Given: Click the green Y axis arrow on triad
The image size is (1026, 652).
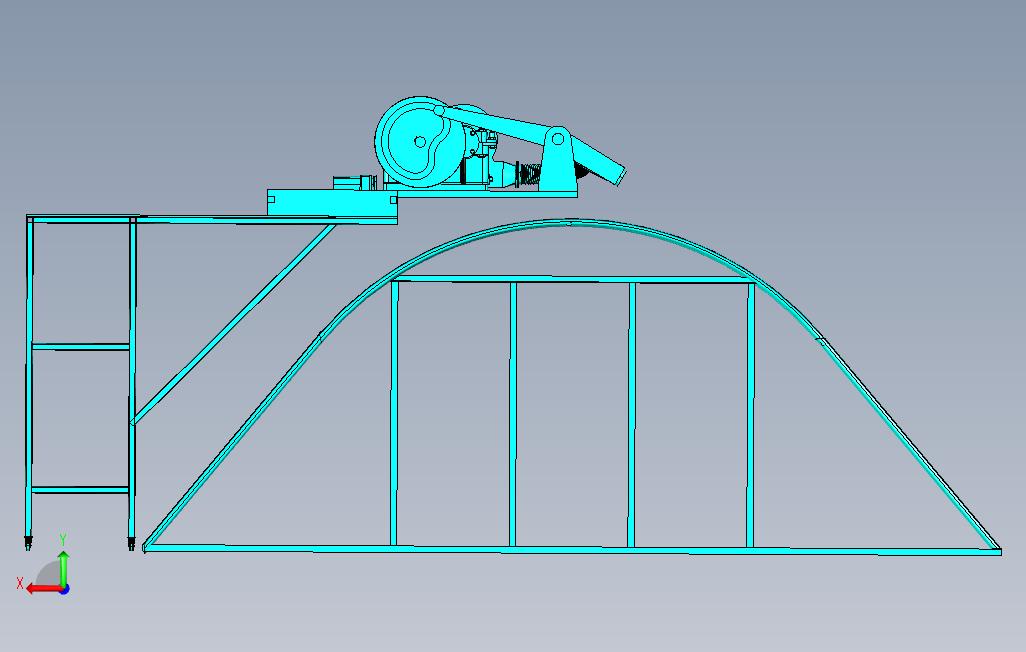Looking at the screenshot, I should (x=63, y=567).
